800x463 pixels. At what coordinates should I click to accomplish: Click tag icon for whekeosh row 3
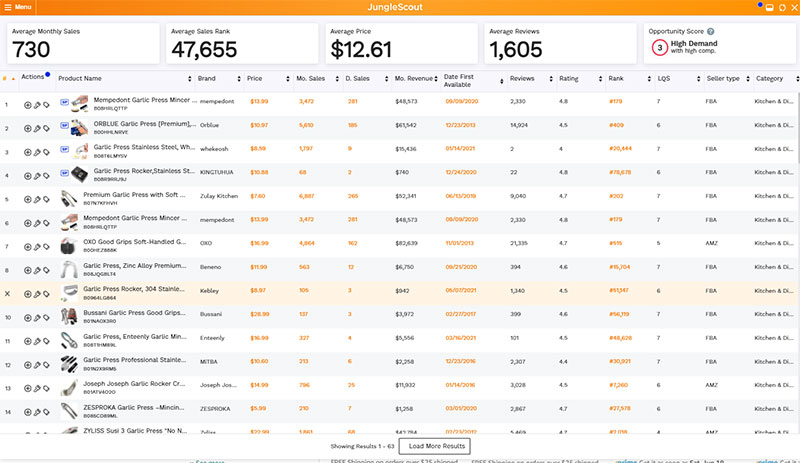pos(46,152)
